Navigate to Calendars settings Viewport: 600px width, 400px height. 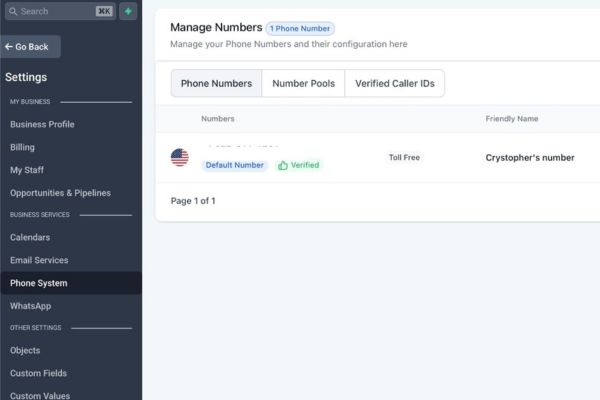[30, 237]
